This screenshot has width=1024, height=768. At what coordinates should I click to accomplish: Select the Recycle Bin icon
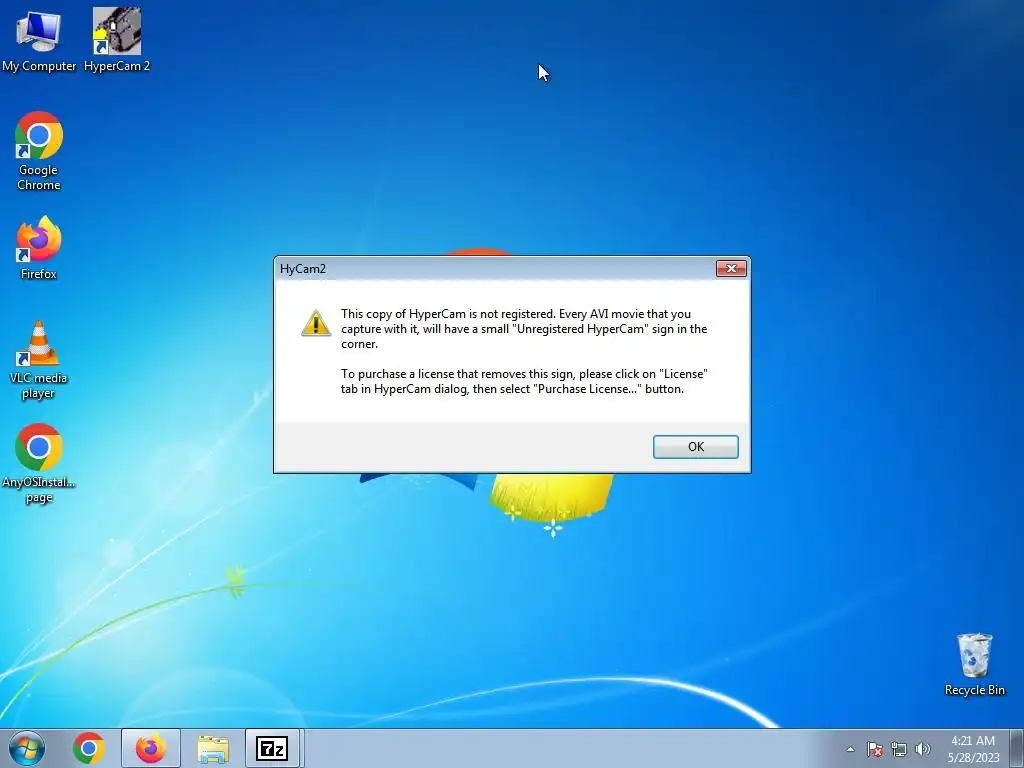point(974,664)
